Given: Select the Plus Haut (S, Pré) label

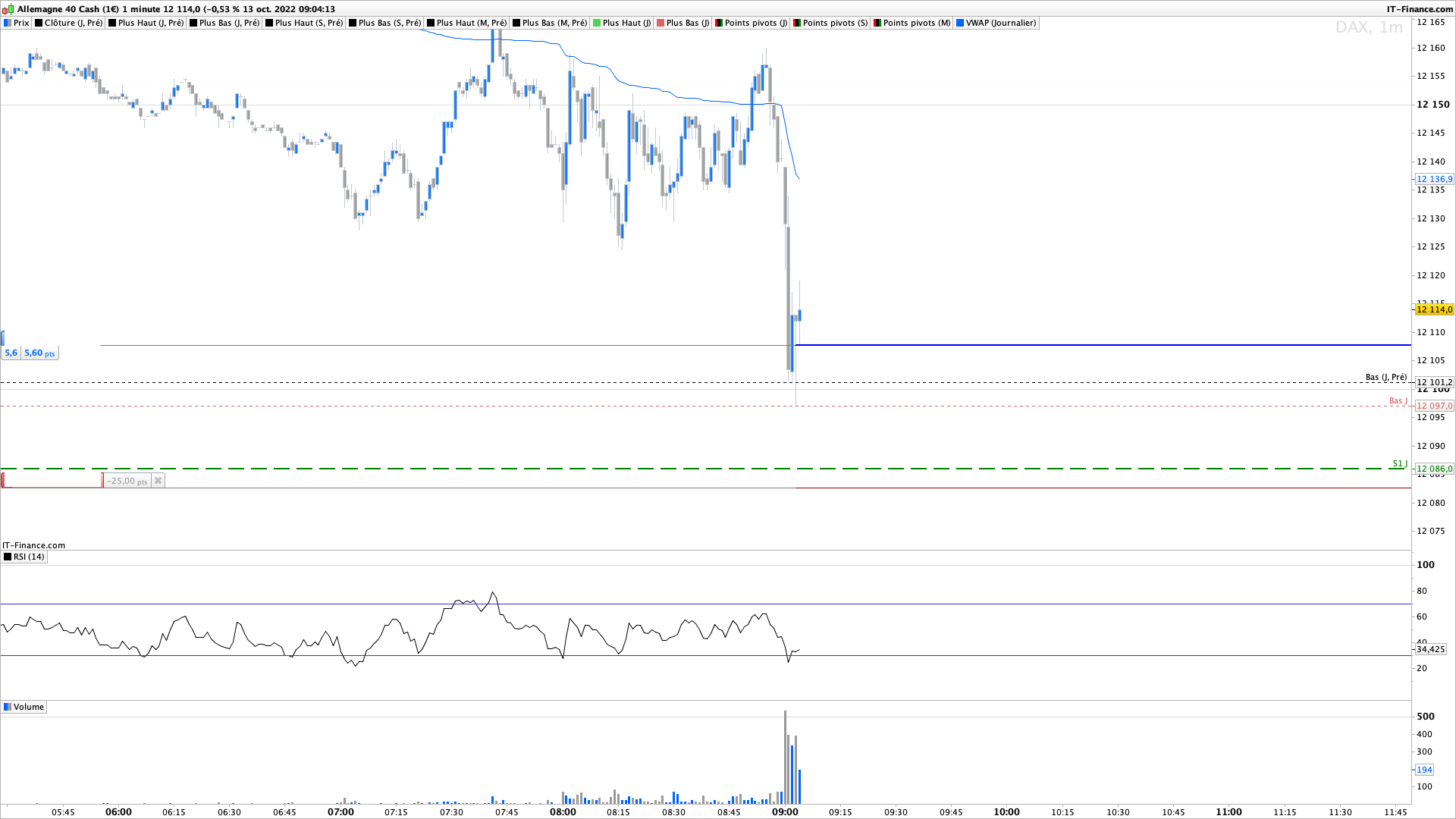Looking at the screenshot, I should (309, 23).
